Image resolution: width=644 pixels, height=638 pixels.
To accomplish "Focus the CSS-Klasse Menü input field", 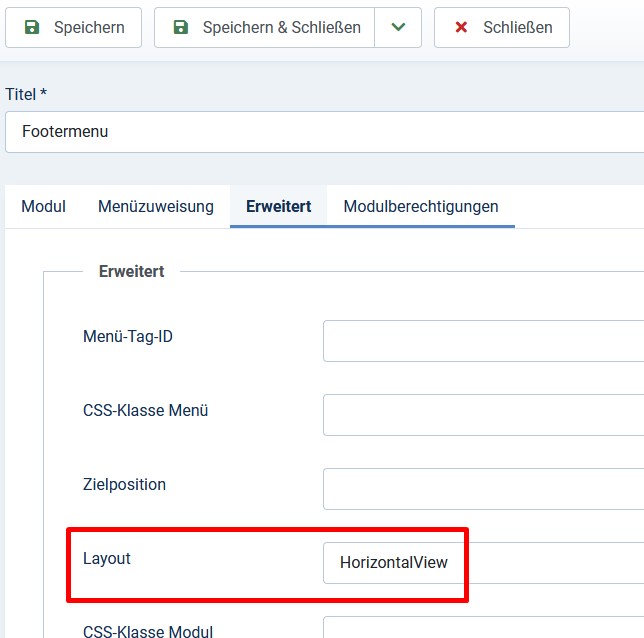I will (483, 415).
